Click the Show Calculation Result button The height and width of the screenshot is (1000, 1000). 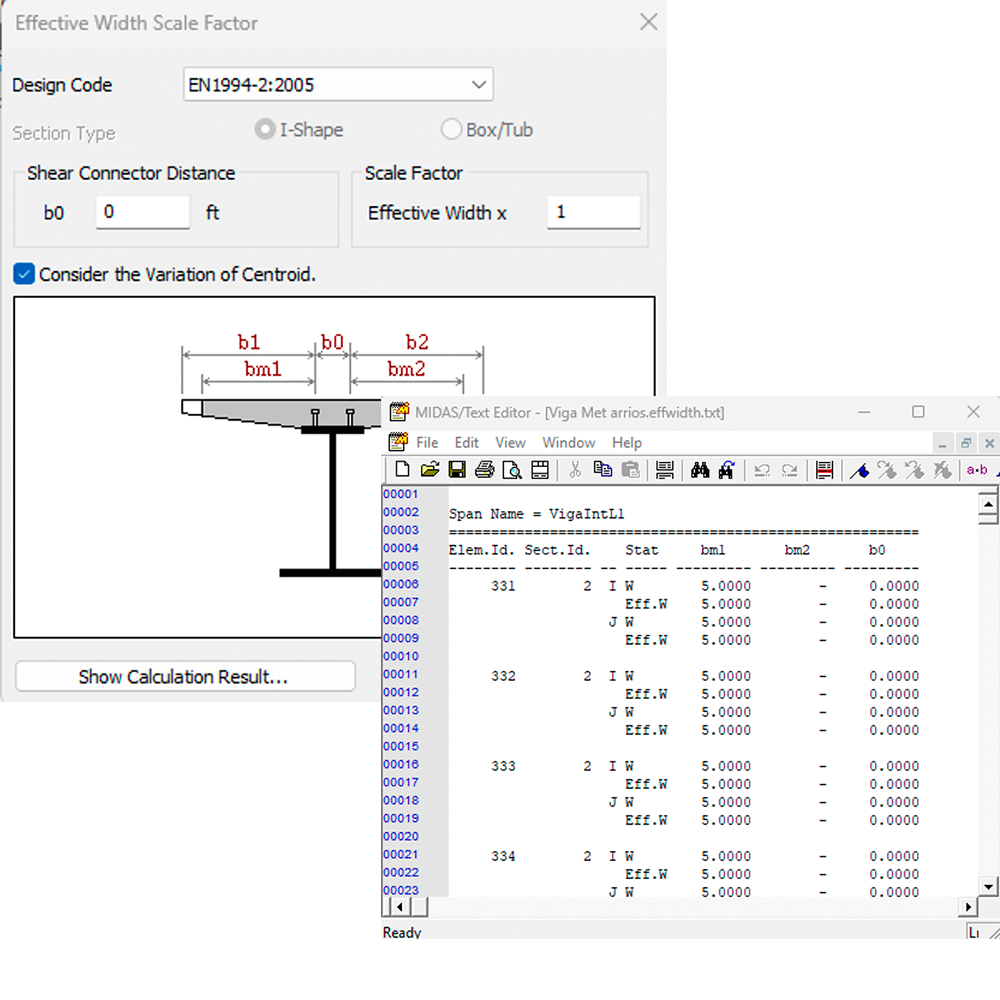185,676
